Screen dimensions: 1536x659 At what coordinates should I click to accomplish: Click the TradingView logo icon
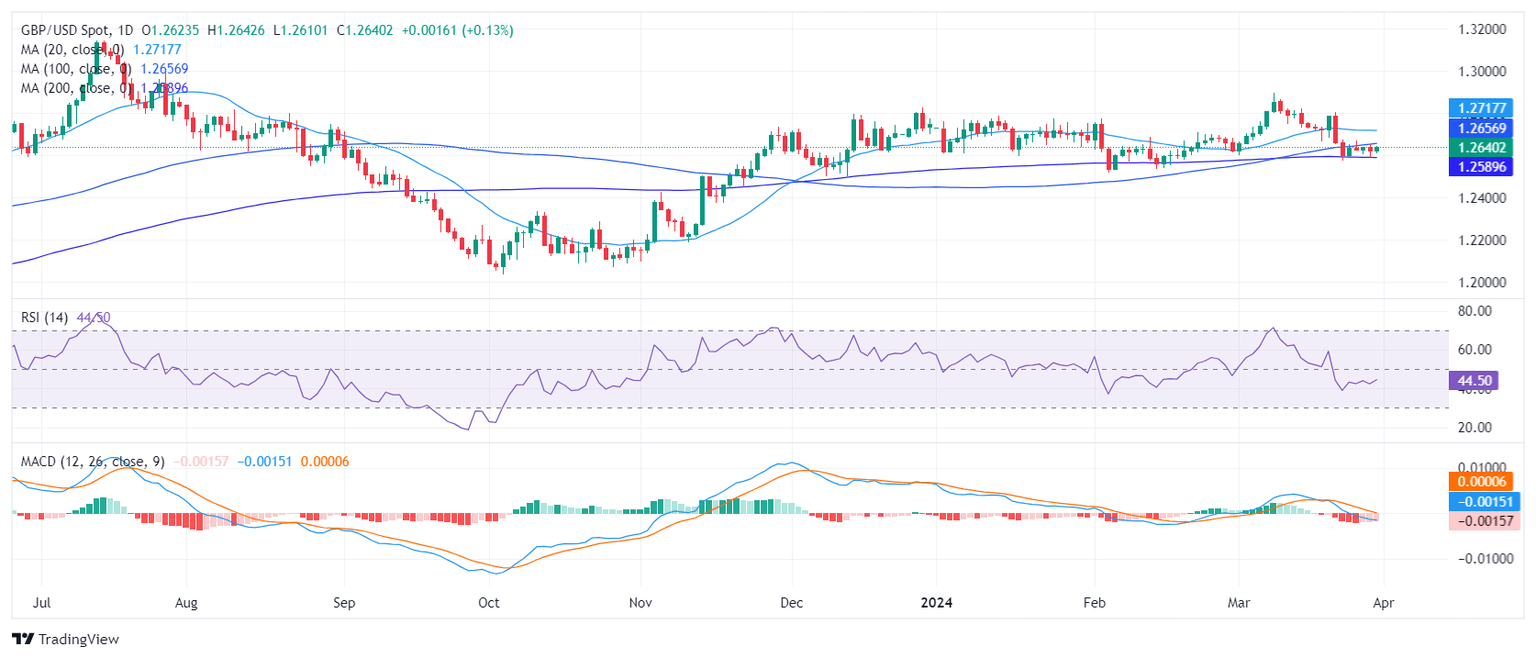[x=23, y=639]
